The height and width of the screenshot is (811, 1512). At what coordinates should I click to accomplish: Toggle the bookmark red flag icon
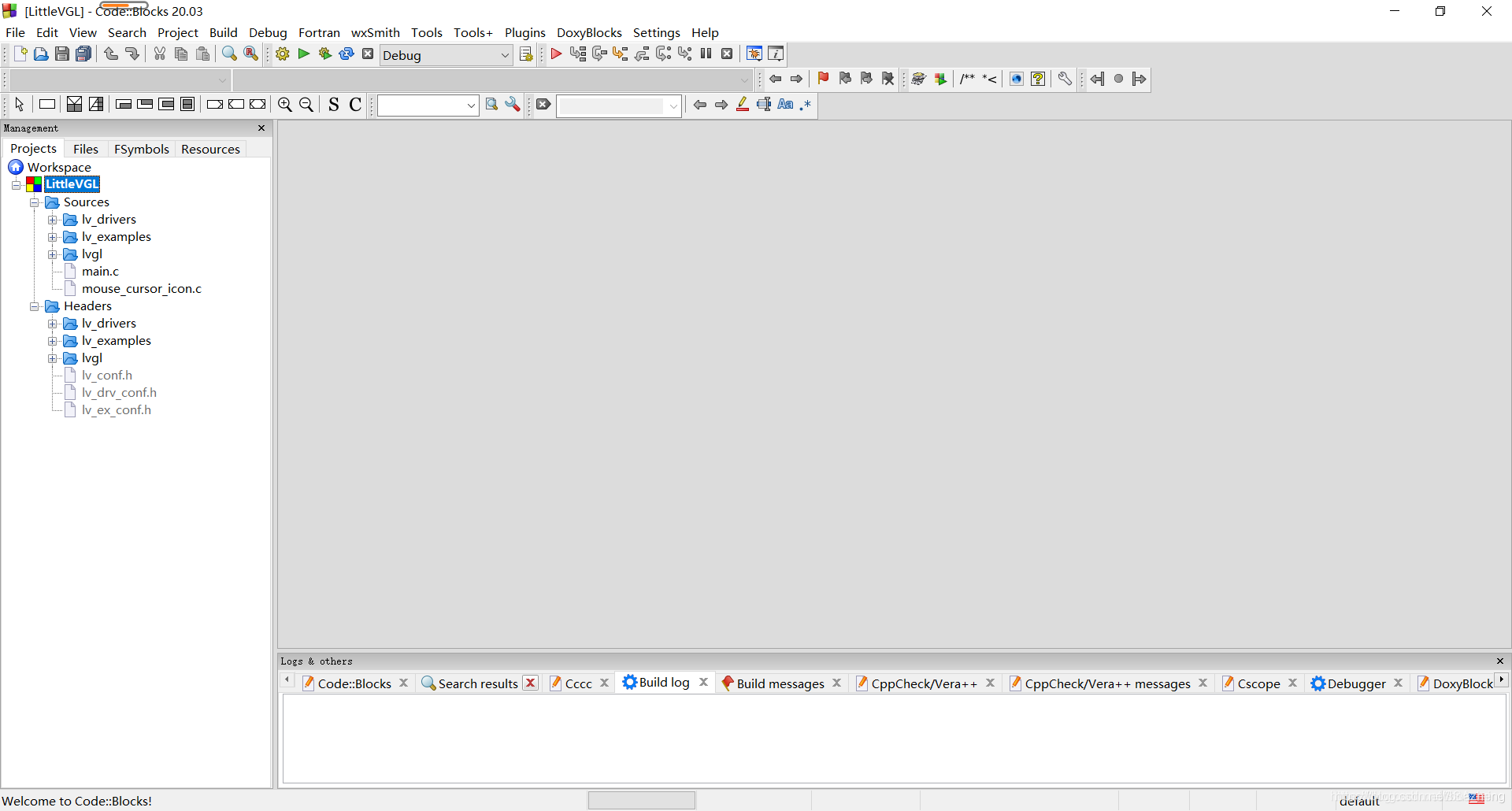click(x=823, y=79)
